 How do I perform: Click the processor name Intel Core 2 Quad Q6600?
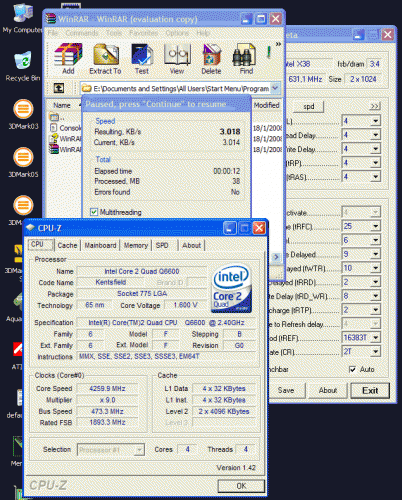pyautogui.click(x=142, y=271)
